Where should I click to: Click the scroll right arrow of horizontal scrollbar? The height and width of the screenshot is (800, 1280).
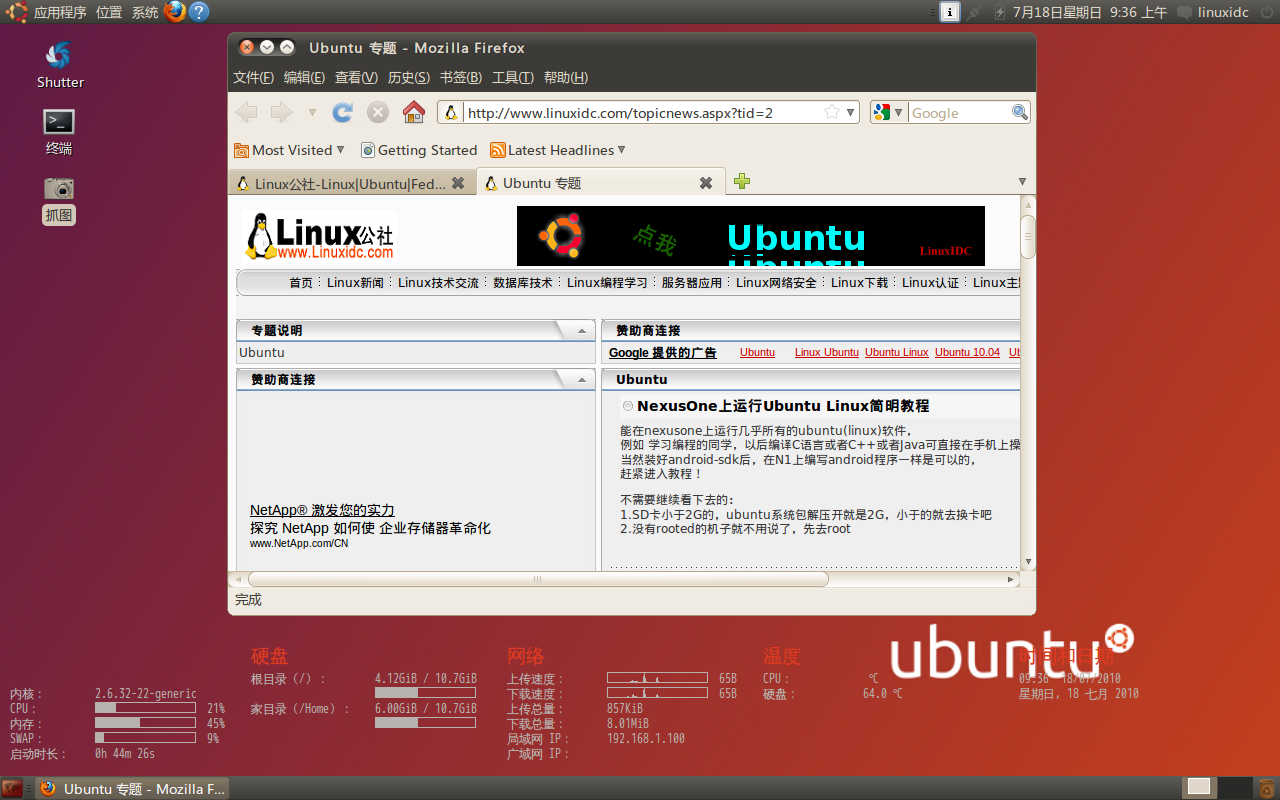pyautogui.click(x=1011, y=579)
